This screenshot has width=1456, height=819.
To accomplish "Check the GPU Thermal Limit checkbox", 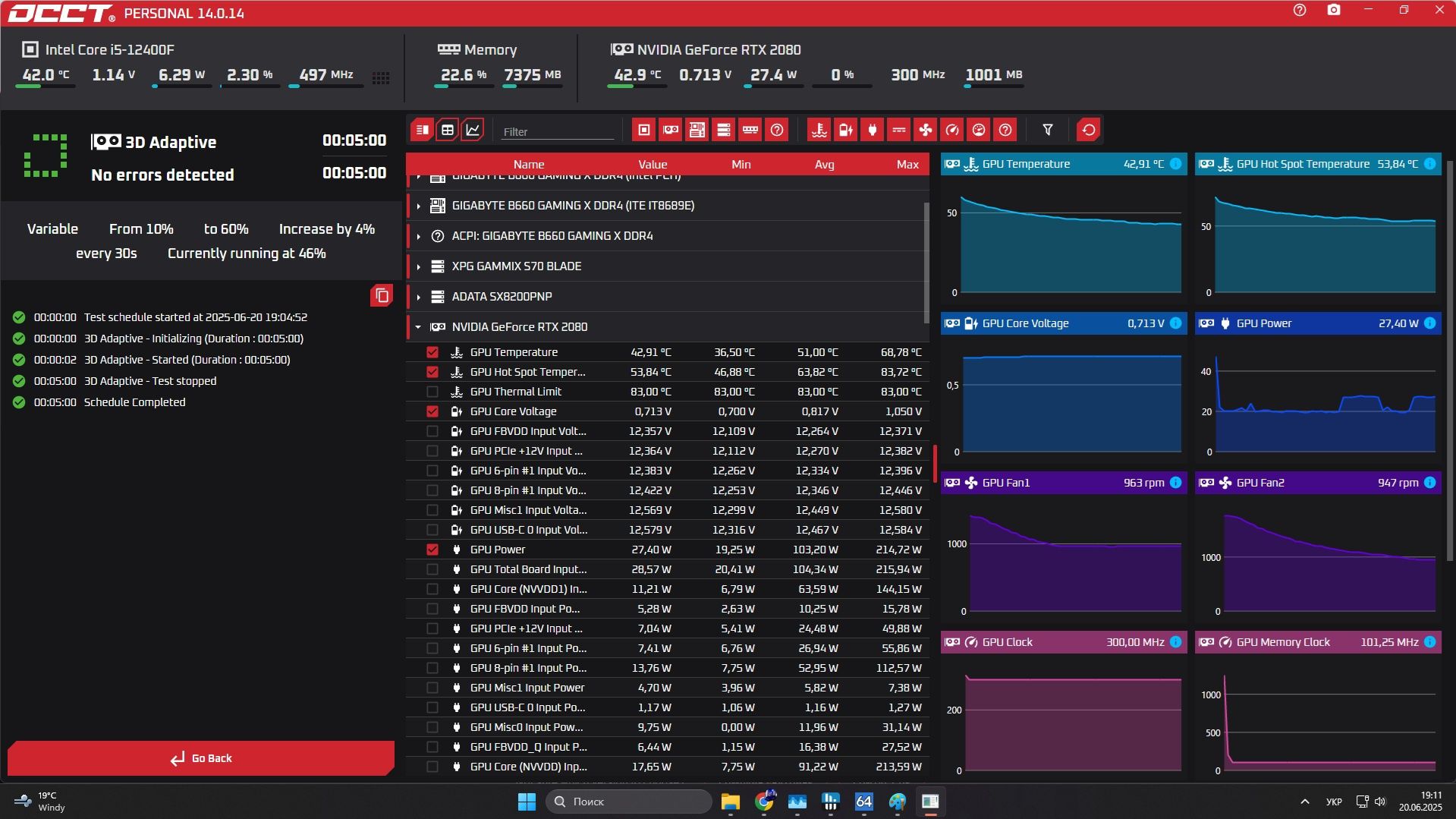I will (x=432, y=392).
